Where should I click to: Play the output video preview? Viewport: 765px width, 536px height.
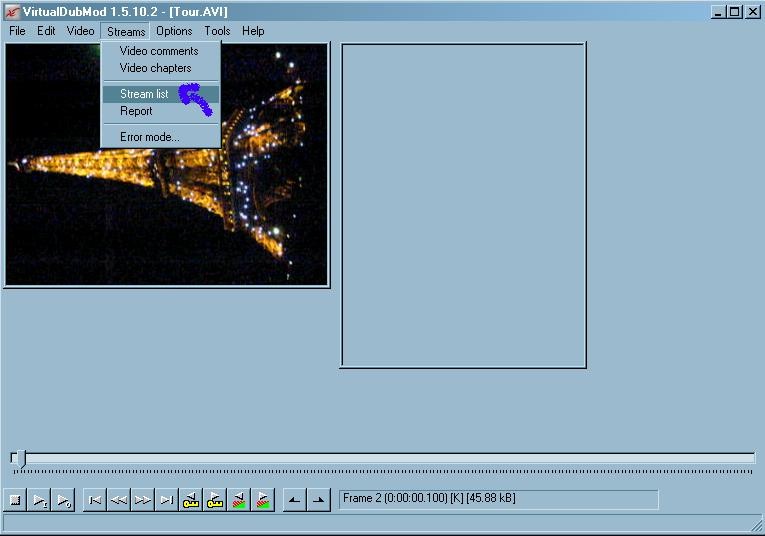click(x=63, y=500)
